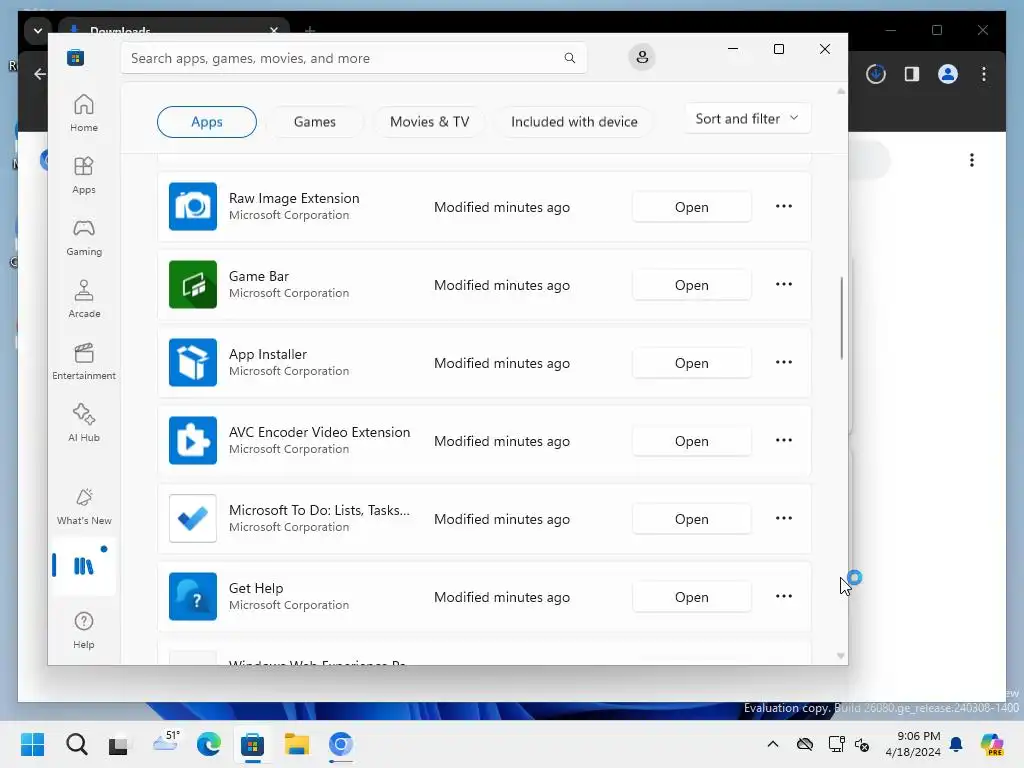
Task: Open Chrome's profile avatar icon
Action: (x=948, y=74)
